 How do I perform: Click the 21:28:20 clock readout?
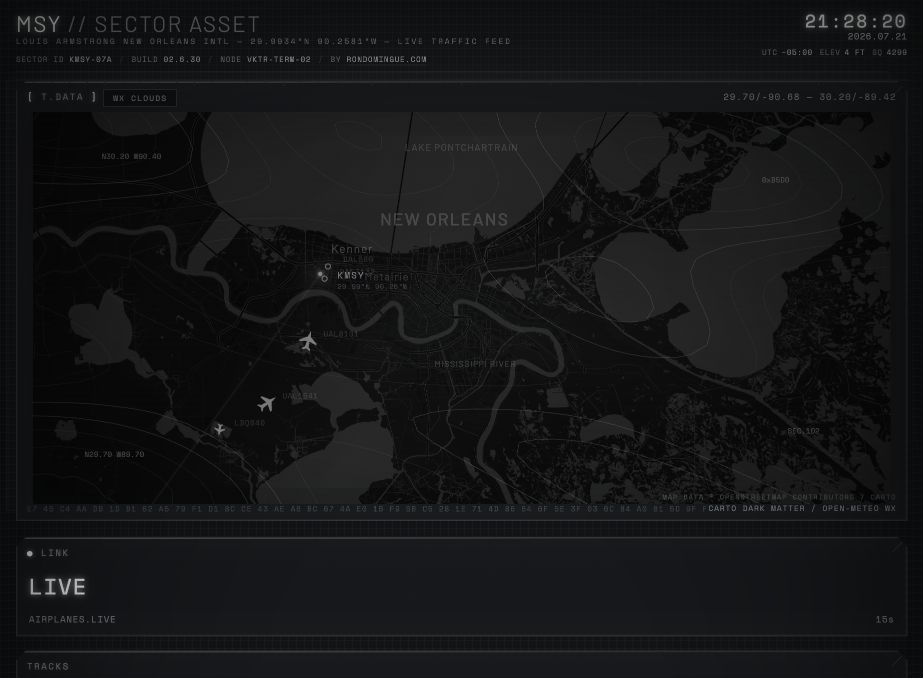(x=855, y=22)
